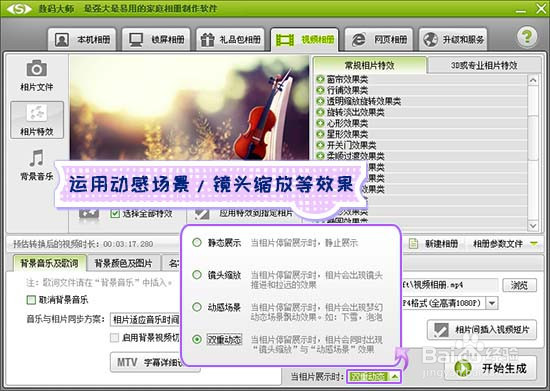The height and width of the screenshot is (391, 550).
Task: Click the gift box icon on 礼品包相册 tab
Action: (208, 40)
